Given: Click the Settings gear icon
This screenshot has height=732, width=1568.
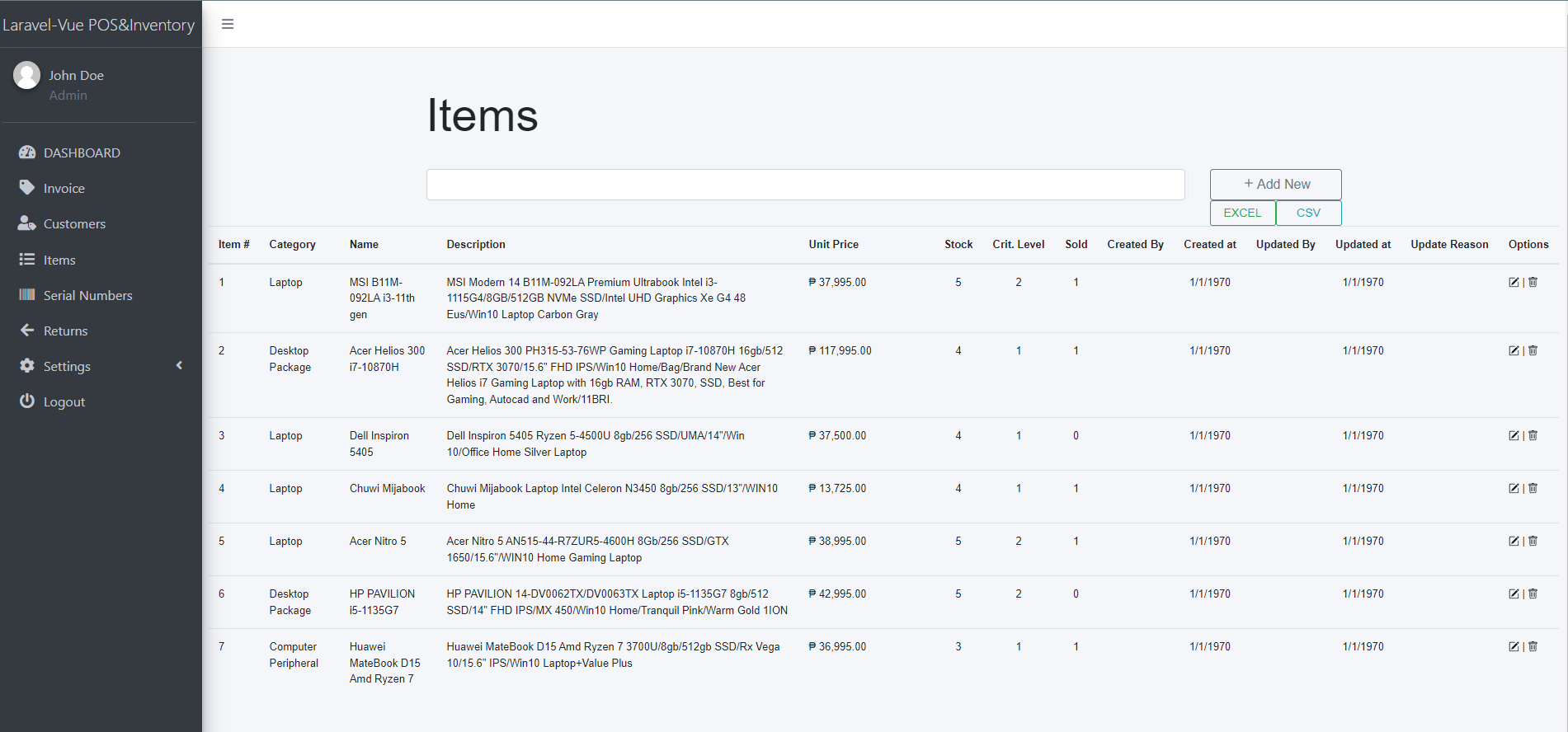Looking at the screenshot, I should [27, 365].
